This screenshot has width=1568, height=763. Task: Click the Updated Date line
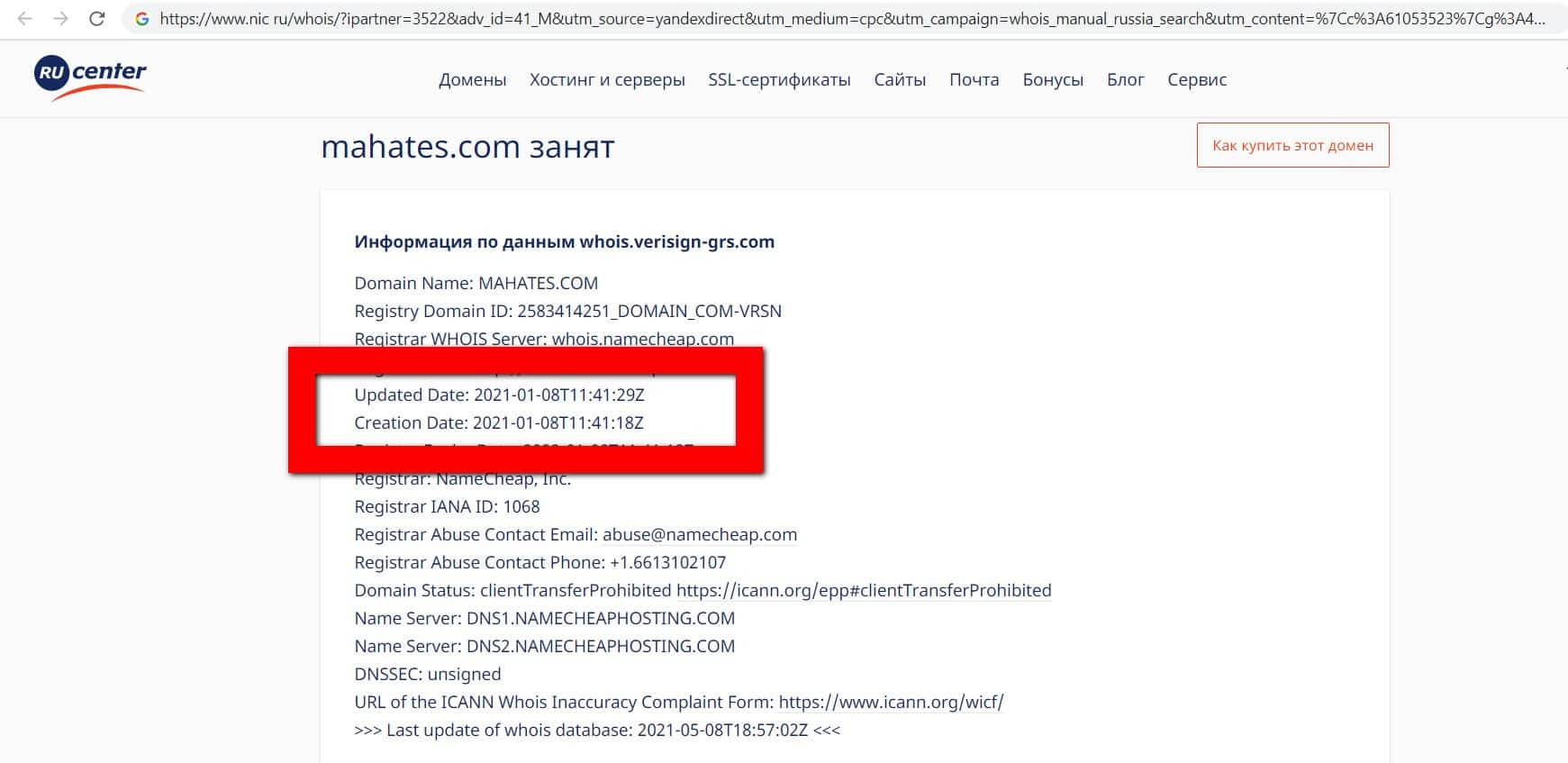pyautogui.click(x=500, y=395)
